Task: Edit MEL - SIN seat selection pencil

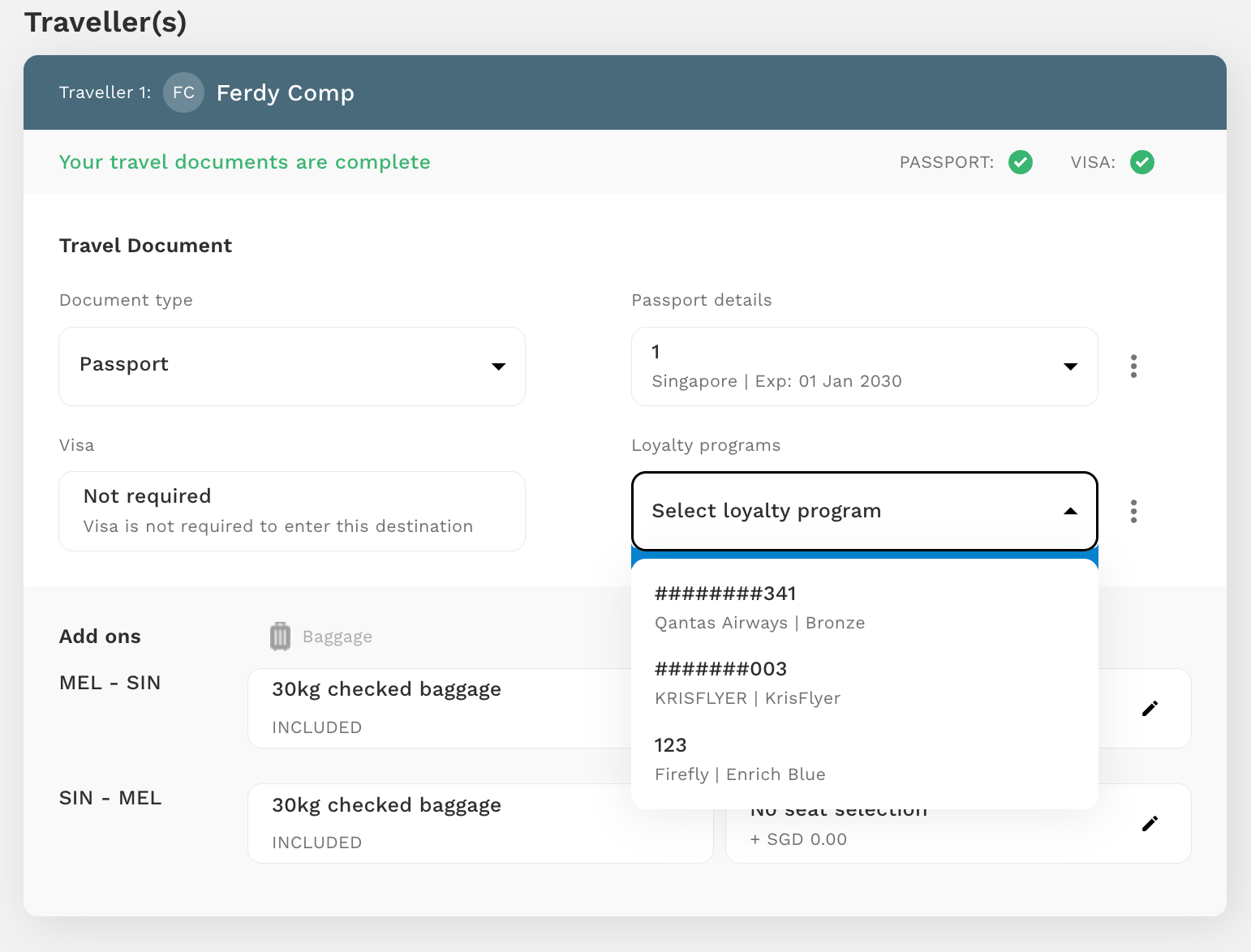Action: [x=1150, y=709]
